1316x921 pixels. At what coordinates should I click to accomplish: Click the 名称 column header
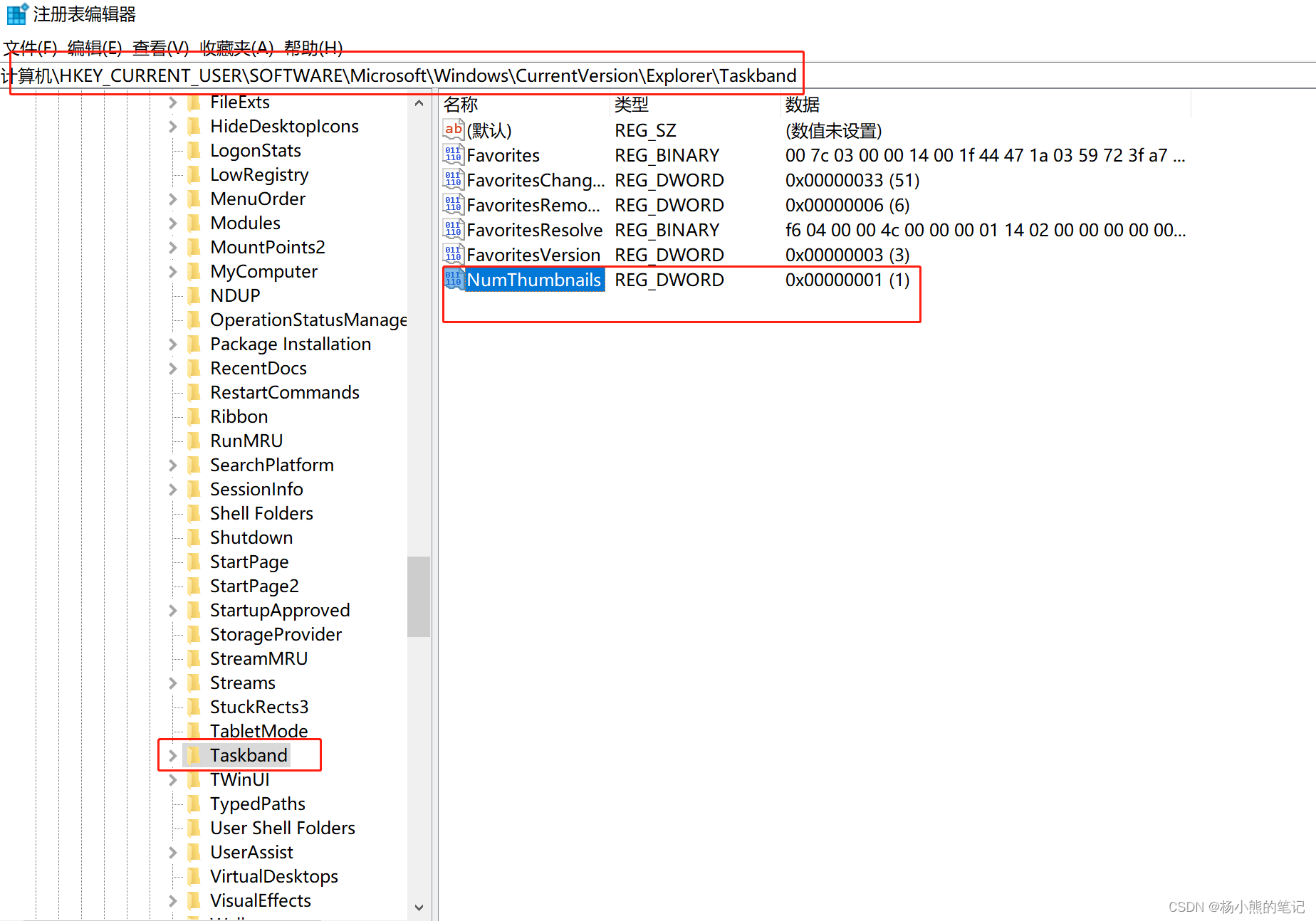[525, 105]
